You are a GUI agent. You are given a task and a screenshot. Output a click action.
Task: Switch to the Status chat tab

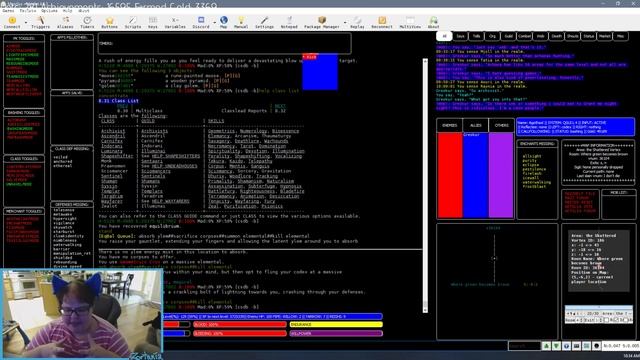pos(589,36)
